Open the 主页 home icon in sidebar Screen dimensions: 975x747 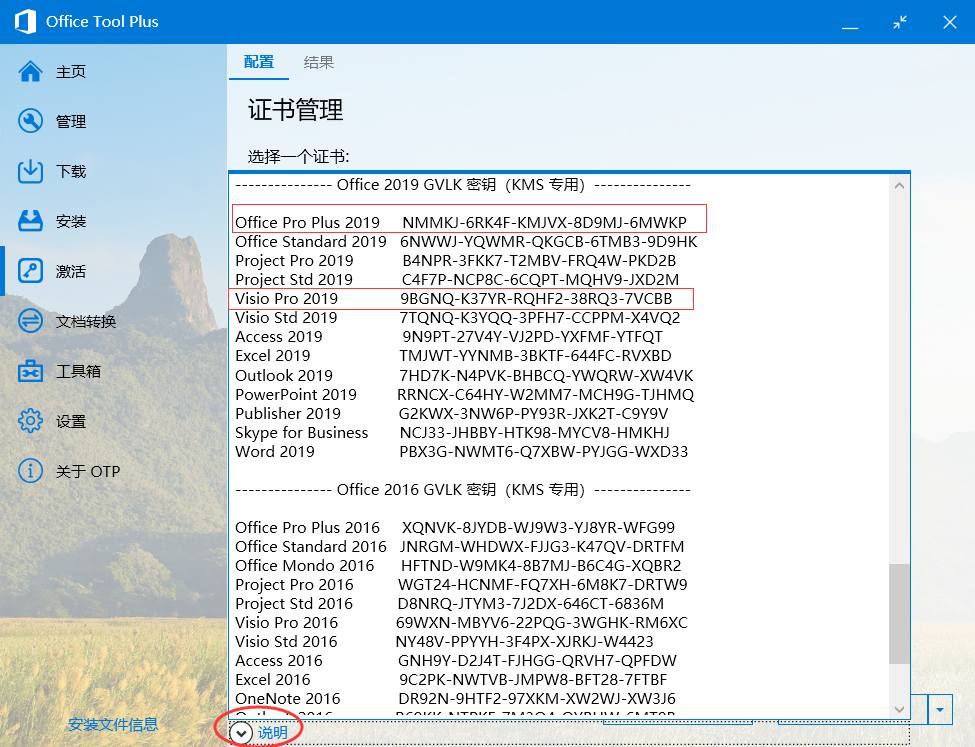[28, 71]
